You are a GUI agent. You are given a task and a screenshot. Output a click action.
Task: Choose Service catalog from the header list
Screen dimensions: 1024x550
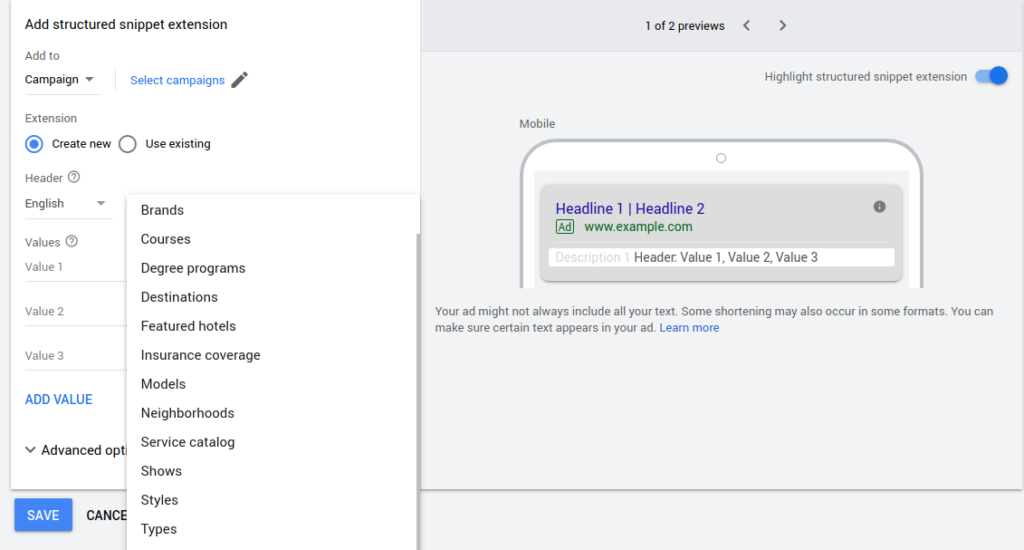pyautogui.click(x=188, y=442)
